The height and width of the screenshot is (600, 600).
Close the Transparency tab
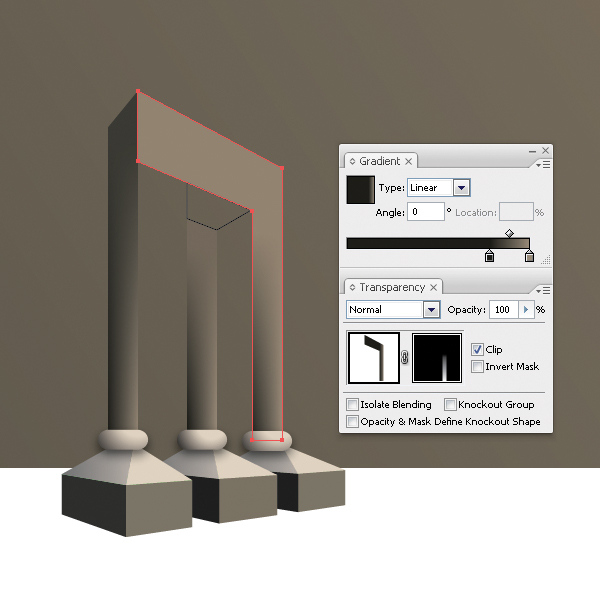pyautogui.click(x=433, y=287)
